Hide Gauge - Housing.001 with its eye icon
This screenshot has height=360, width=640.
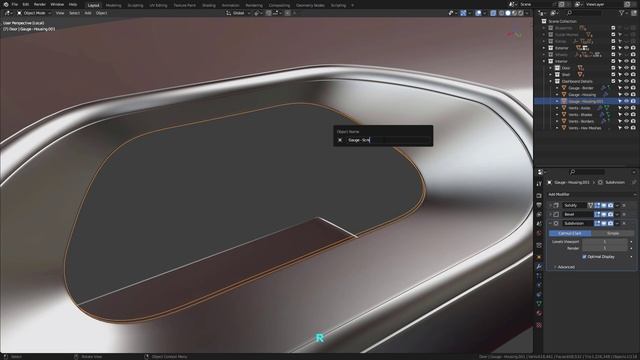click(627, 101)
